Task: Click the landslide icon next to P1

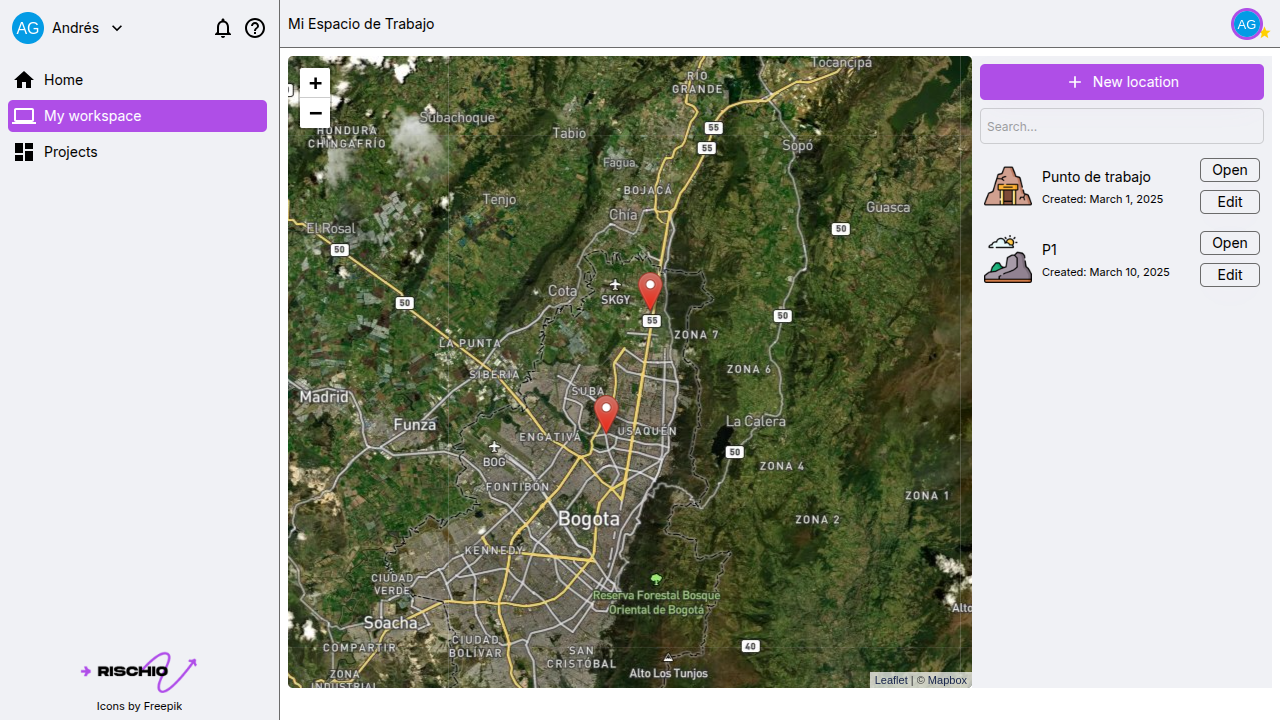Action: (1007, 259)
